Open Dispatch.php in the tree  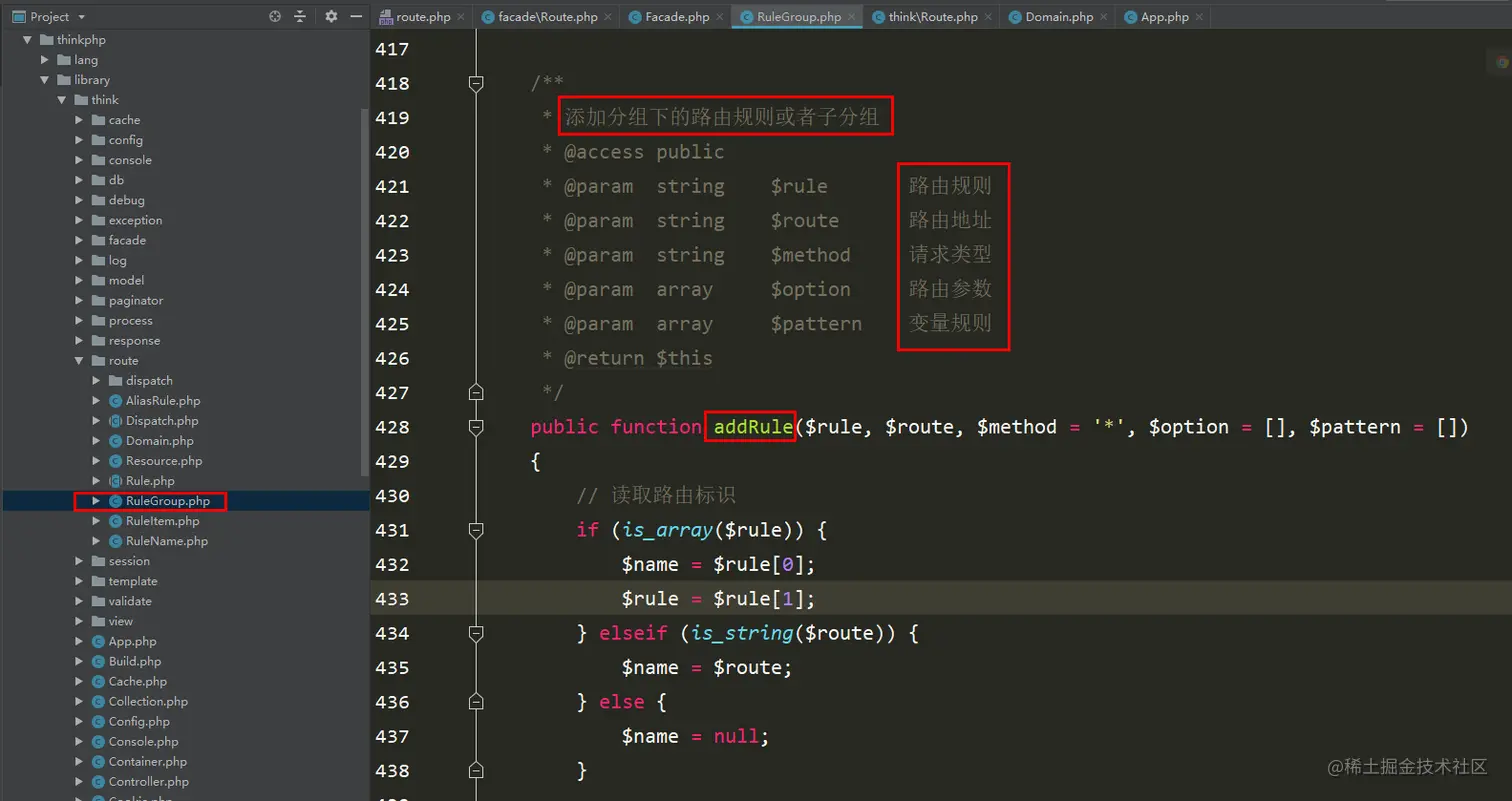click(x=162, y=421)
